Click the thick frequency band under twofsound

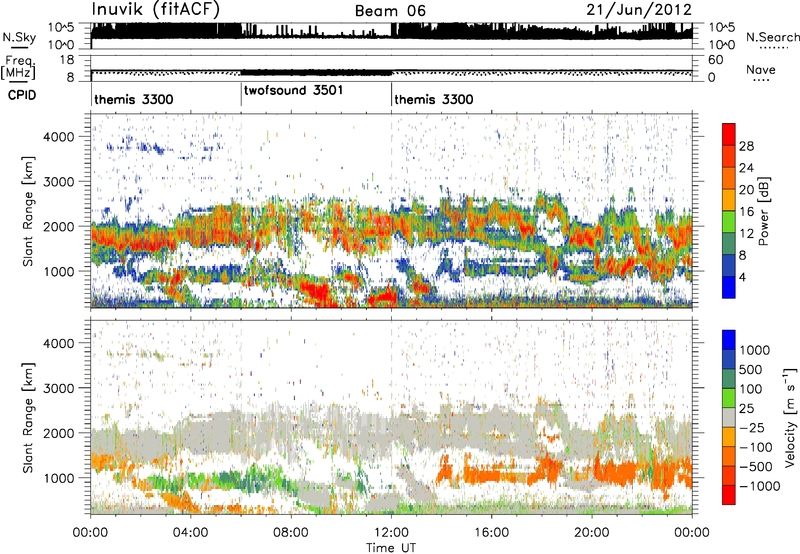pos(316,72)
